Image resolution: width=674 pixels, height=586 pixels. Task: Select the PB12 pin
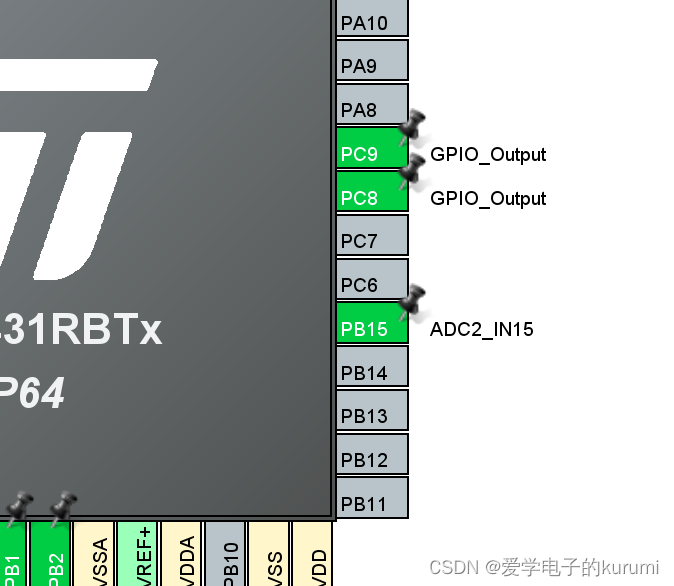tap(372, 454)
